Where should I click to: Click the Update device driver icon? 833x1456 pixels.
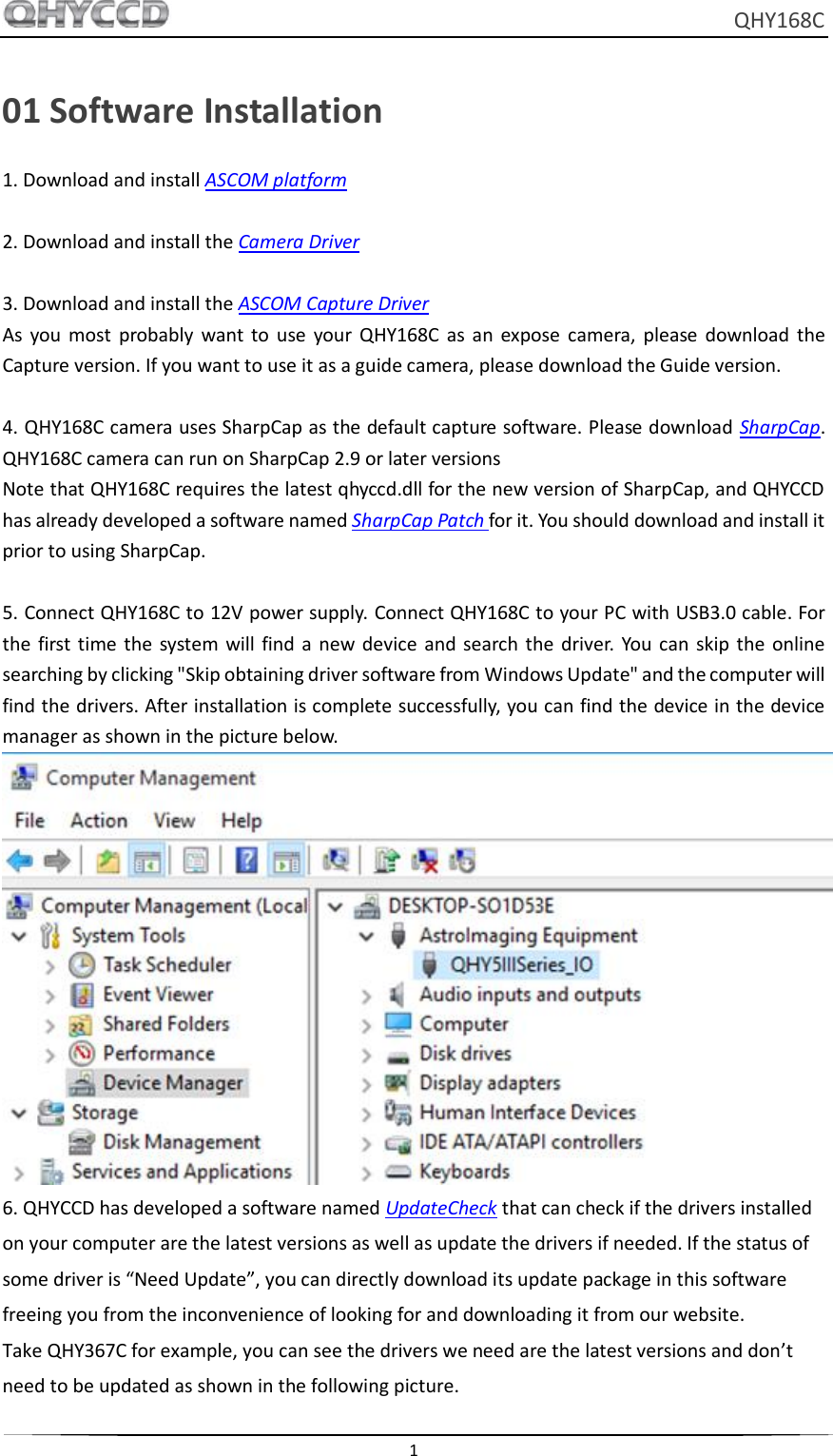[x=386, y=861]
